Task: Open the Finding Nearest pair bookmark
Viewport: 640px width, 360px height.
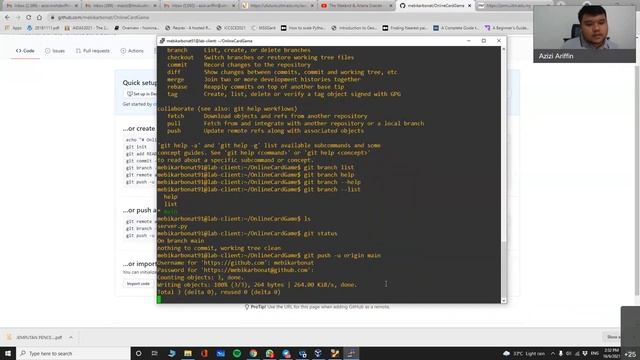Action: click(405, 28)
